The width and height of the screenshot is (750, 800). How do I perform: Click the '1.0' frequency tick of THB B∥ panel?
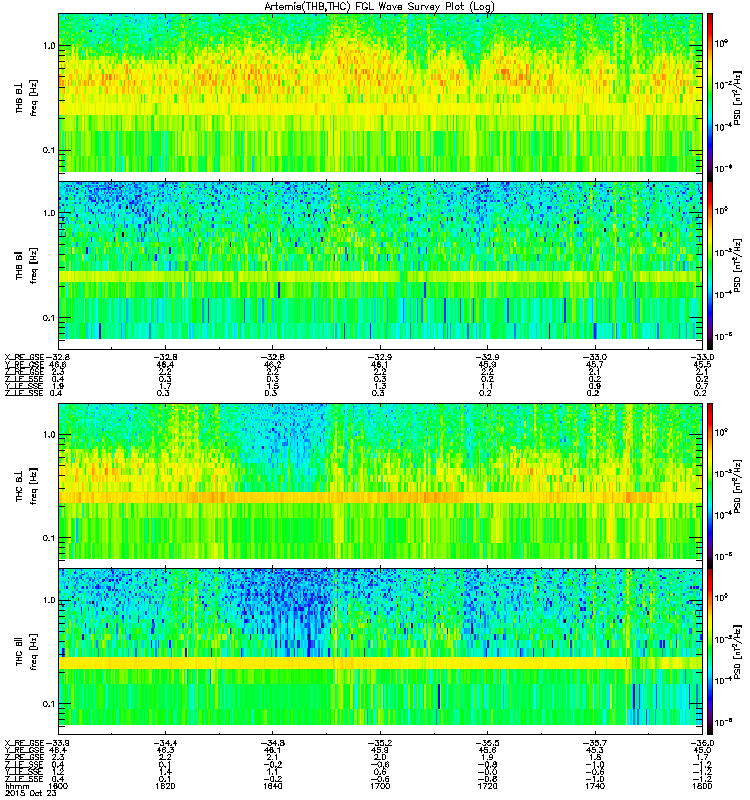[x=49, y=213]
